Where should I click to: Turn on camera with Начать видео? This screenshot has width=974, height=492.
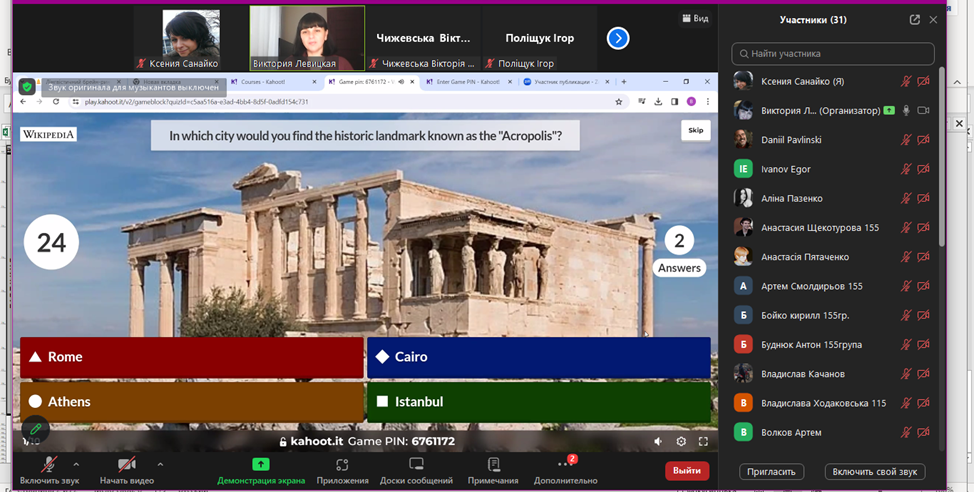126,465
